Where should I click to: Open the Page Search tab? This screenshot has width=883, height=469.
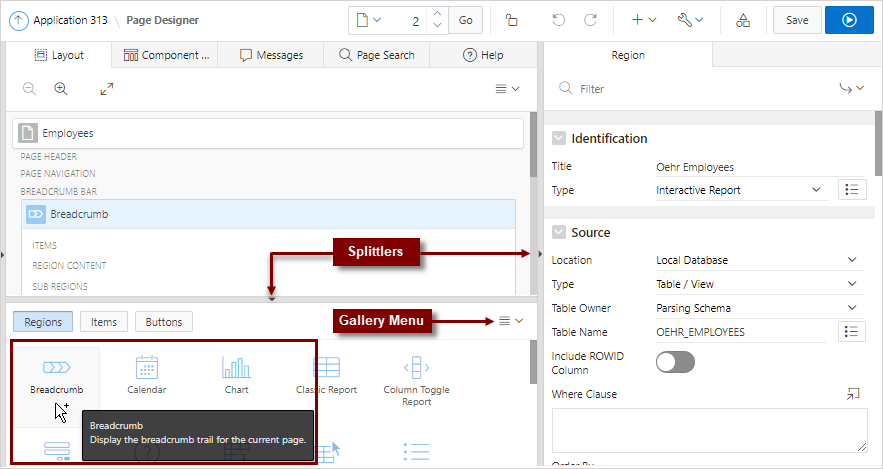[x=377, y=55]
